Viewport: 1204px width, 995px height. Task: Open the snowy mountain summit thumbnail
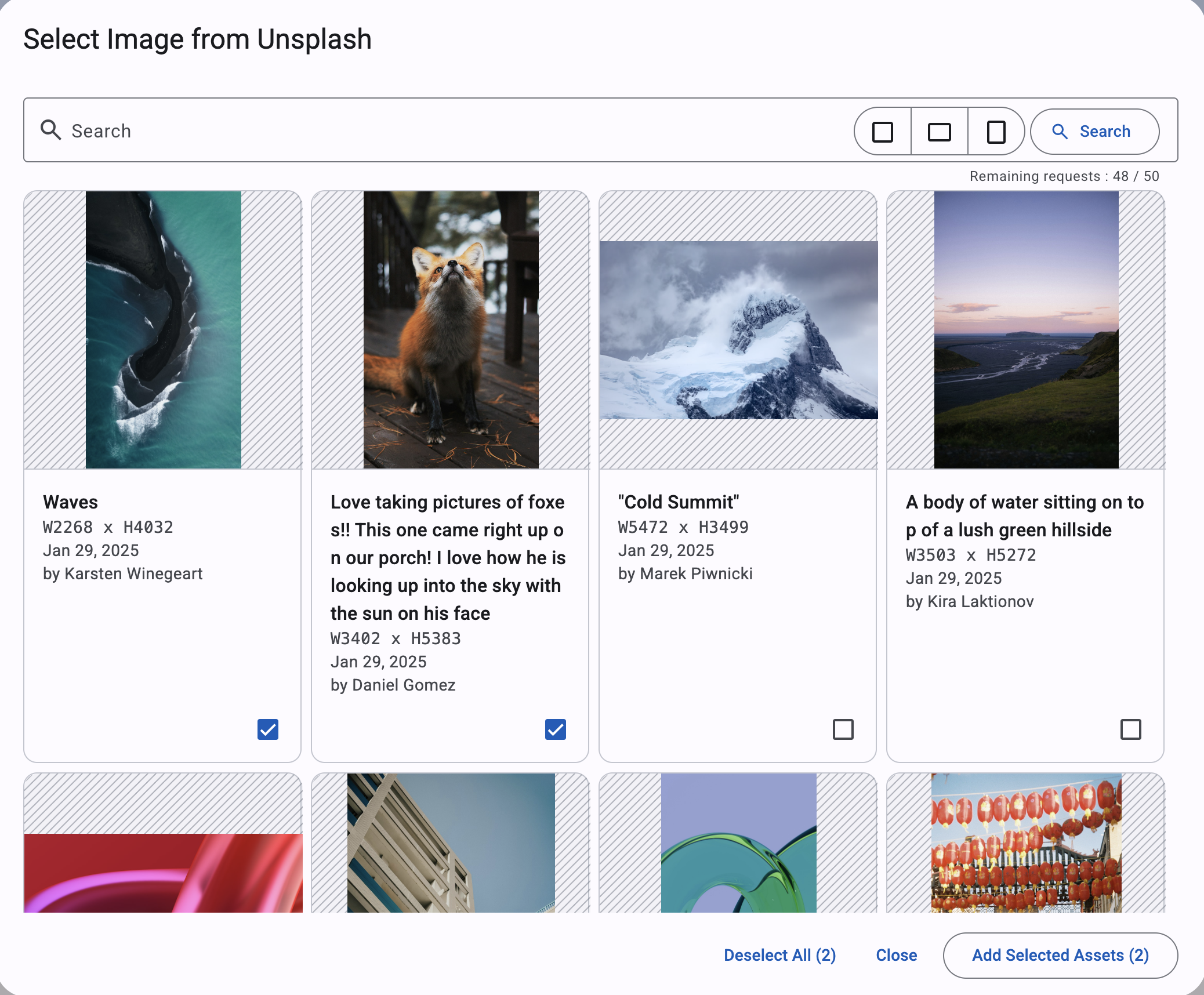(739, 330)
